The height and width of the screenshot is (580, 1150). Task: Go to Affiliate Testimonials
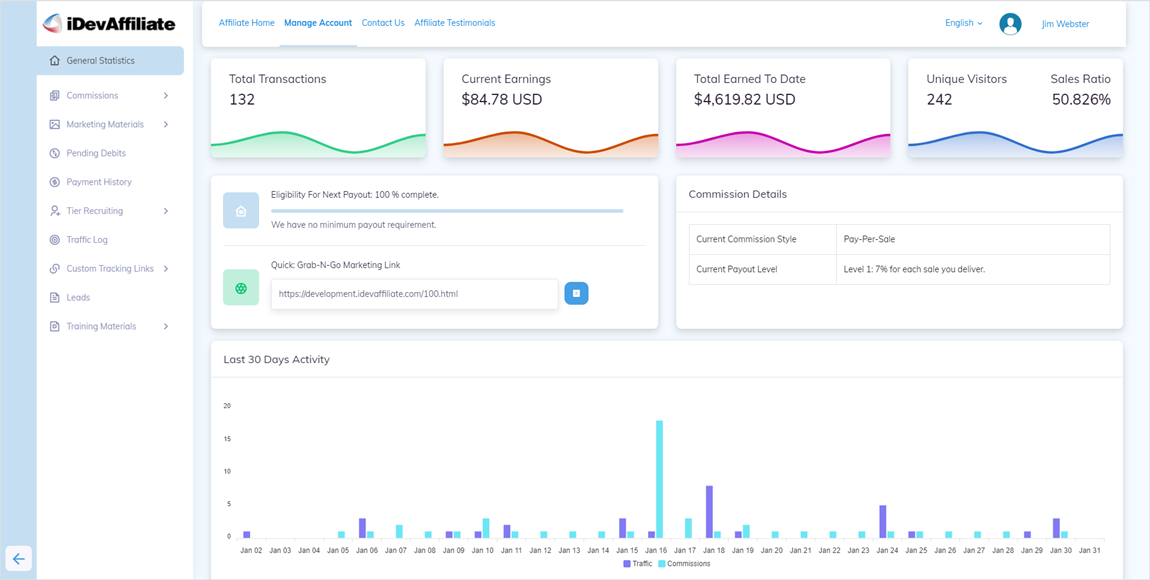tap(455, 23)
